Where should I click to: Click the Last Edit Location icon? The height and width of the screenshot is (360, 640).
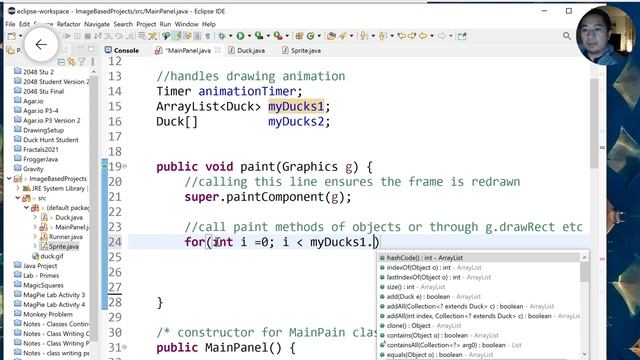click(402, 36)
